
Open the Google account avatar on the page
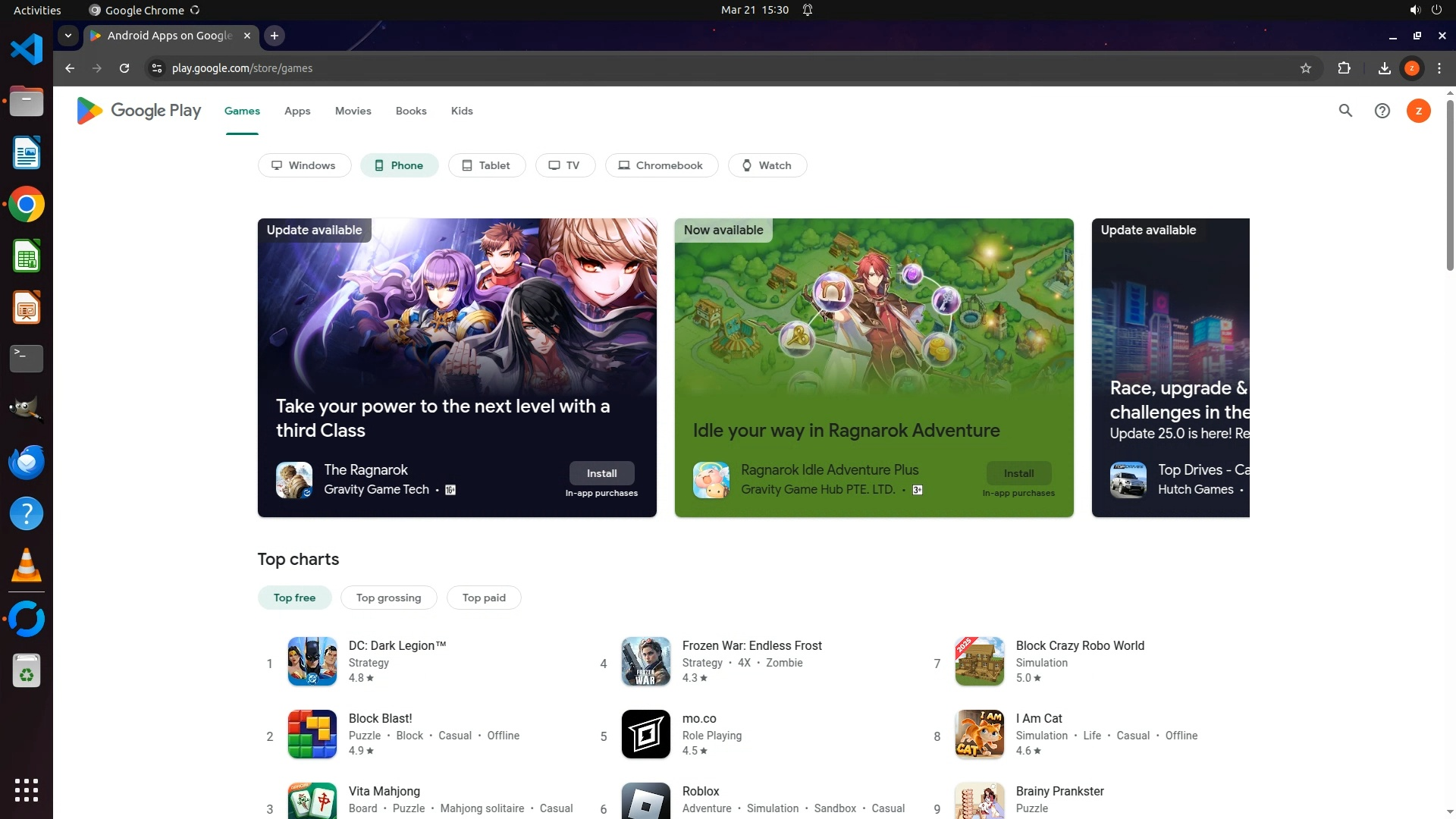pyautogui.click(x=1418, y=111)
